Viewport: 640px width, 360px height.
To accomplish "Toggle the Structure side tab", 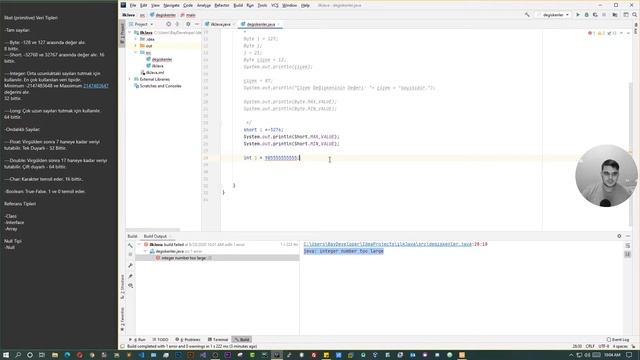I will (x=122, y=287).
